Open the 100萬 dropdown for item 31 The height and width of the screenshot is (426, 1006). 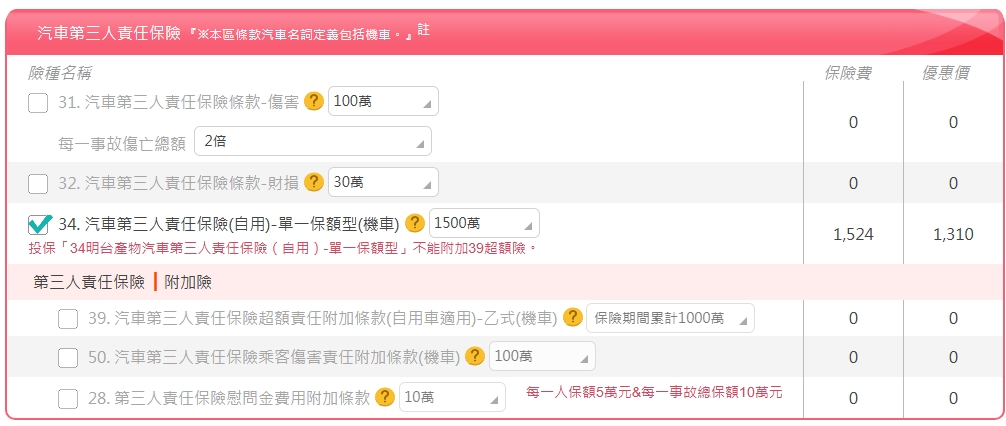point(383,102)
